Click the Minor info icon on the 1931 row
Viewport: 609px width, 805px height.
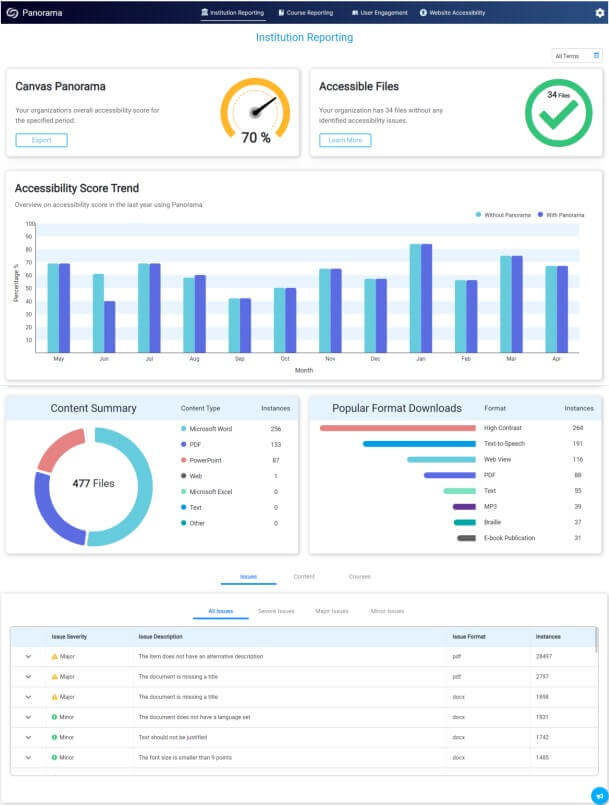tap(54, 717)
